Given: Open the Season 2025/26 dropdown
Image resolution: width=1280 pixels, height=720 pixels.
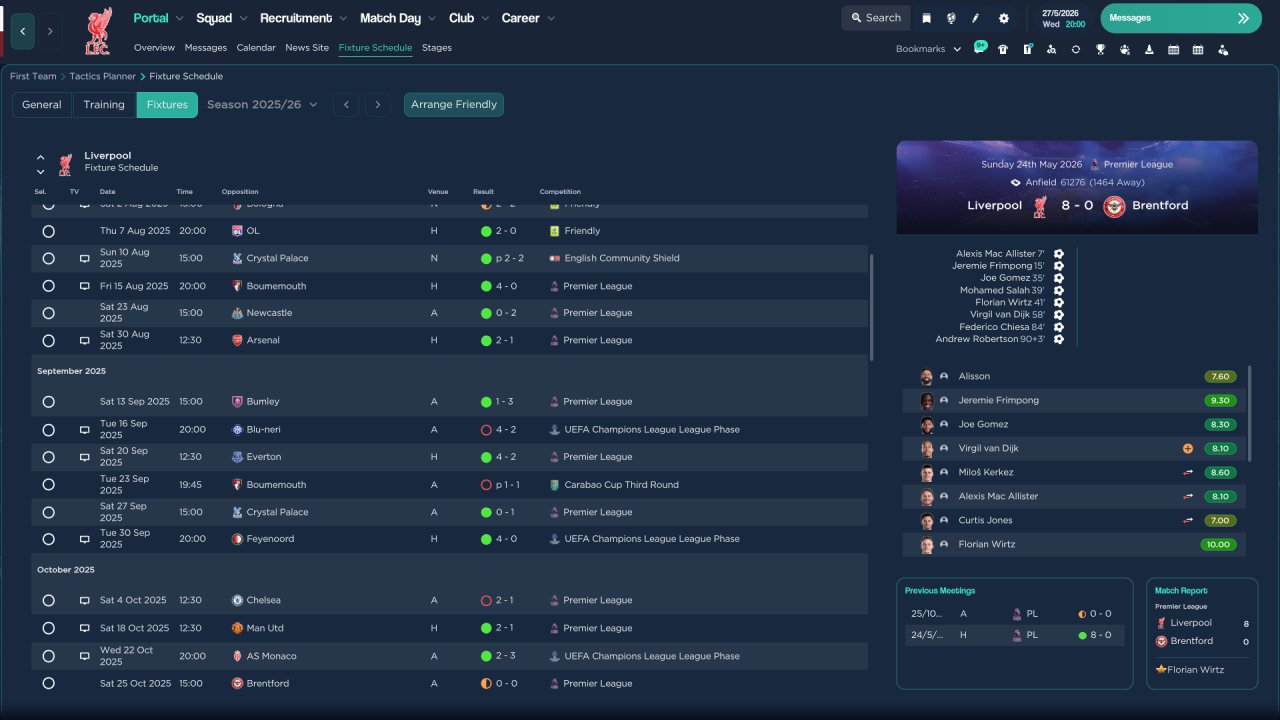Looking at the screenshot, I should coord(262,105).
